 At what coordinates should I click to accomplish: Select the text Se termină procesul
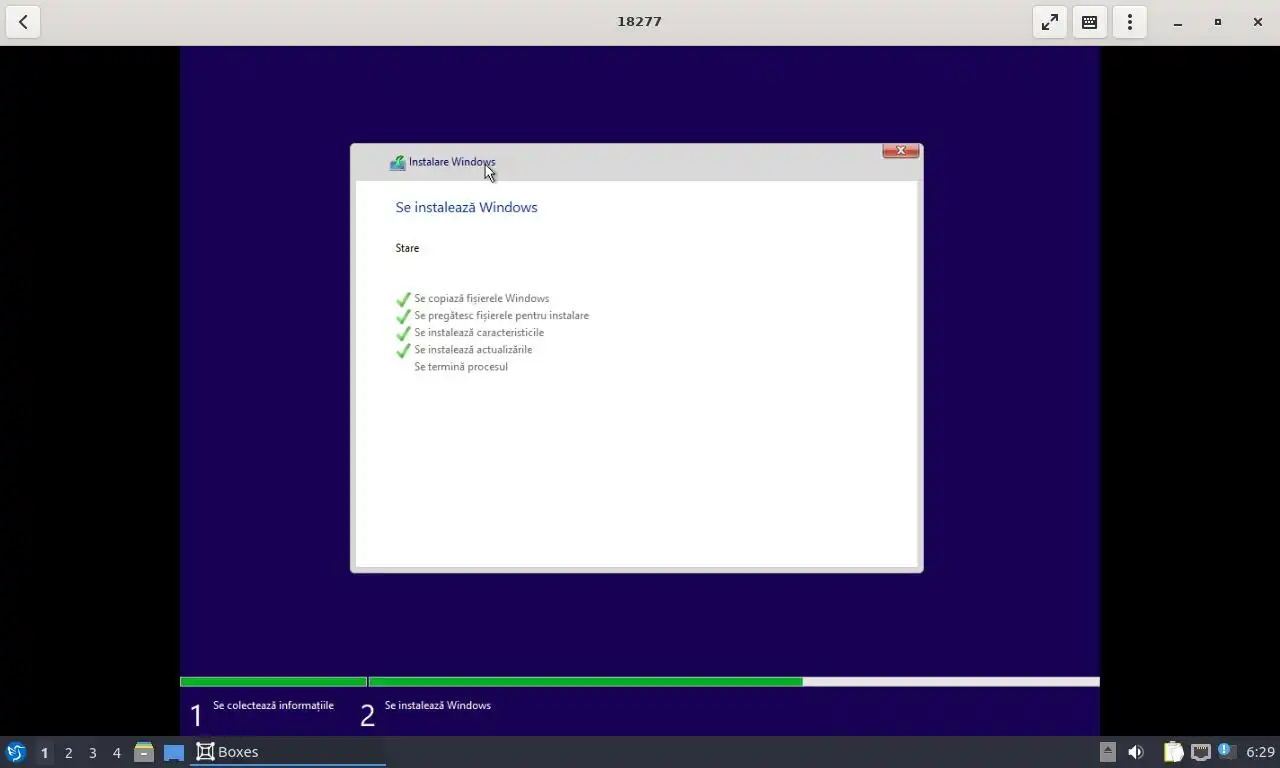(461, 366)
